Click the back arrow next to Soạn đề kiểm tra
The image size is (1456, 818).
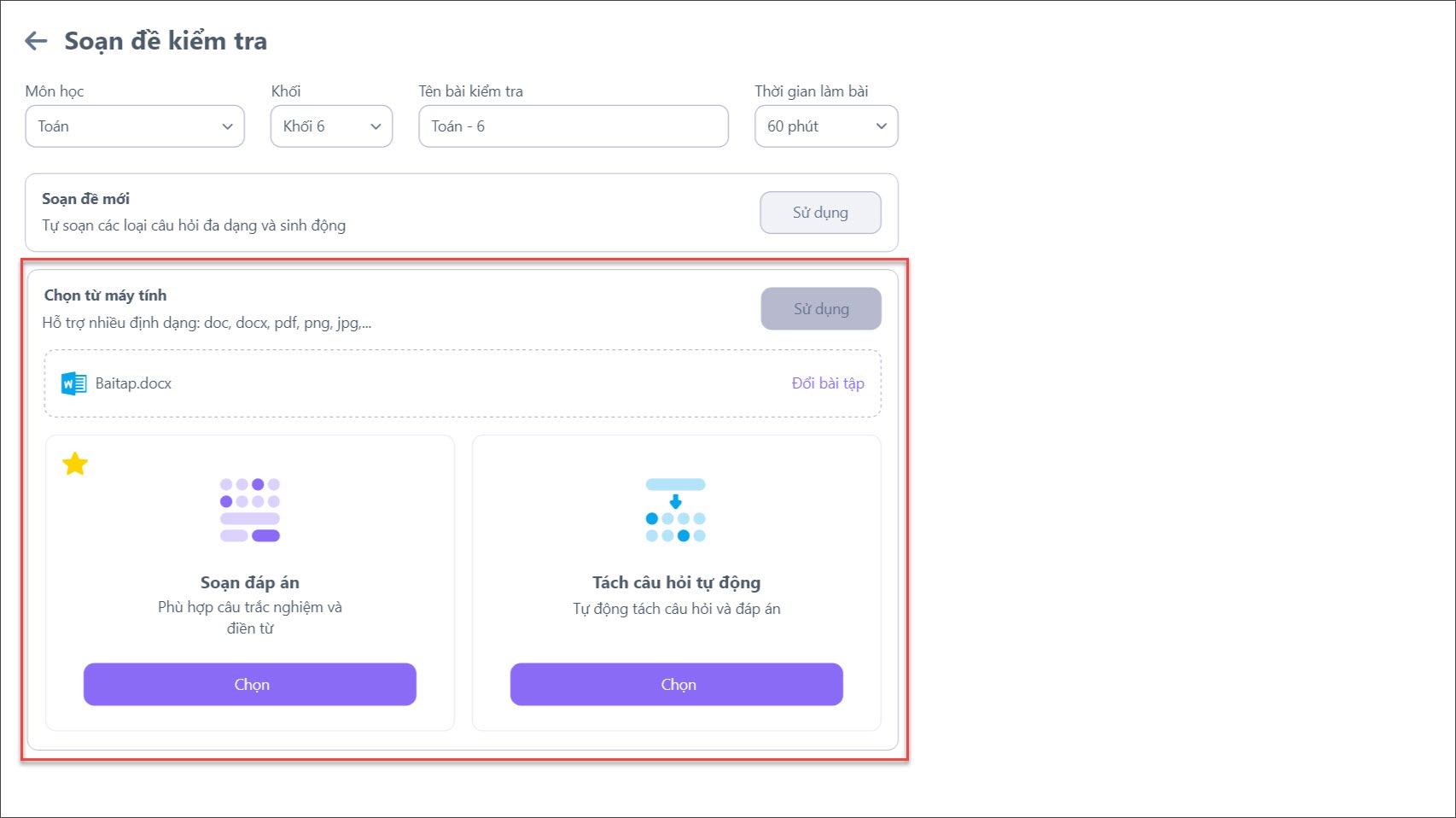pyautogui.click(x=36, y=41)
